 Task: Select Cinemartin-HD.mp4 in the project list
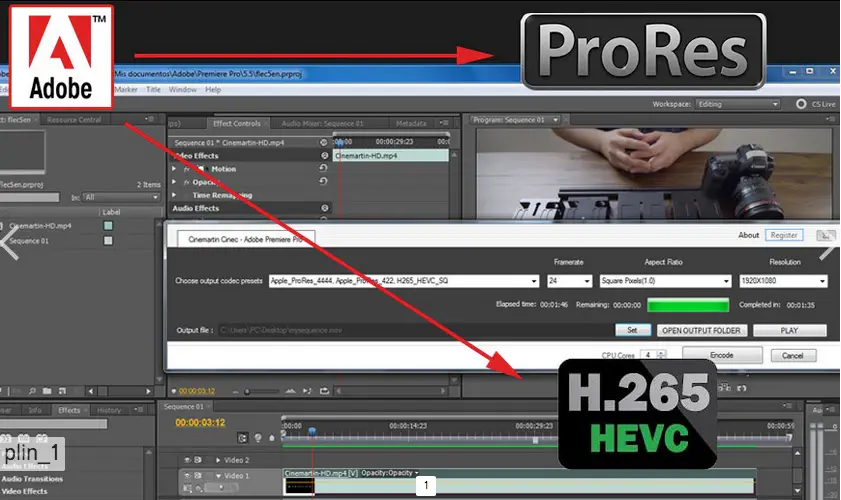(x=40, y=226)
